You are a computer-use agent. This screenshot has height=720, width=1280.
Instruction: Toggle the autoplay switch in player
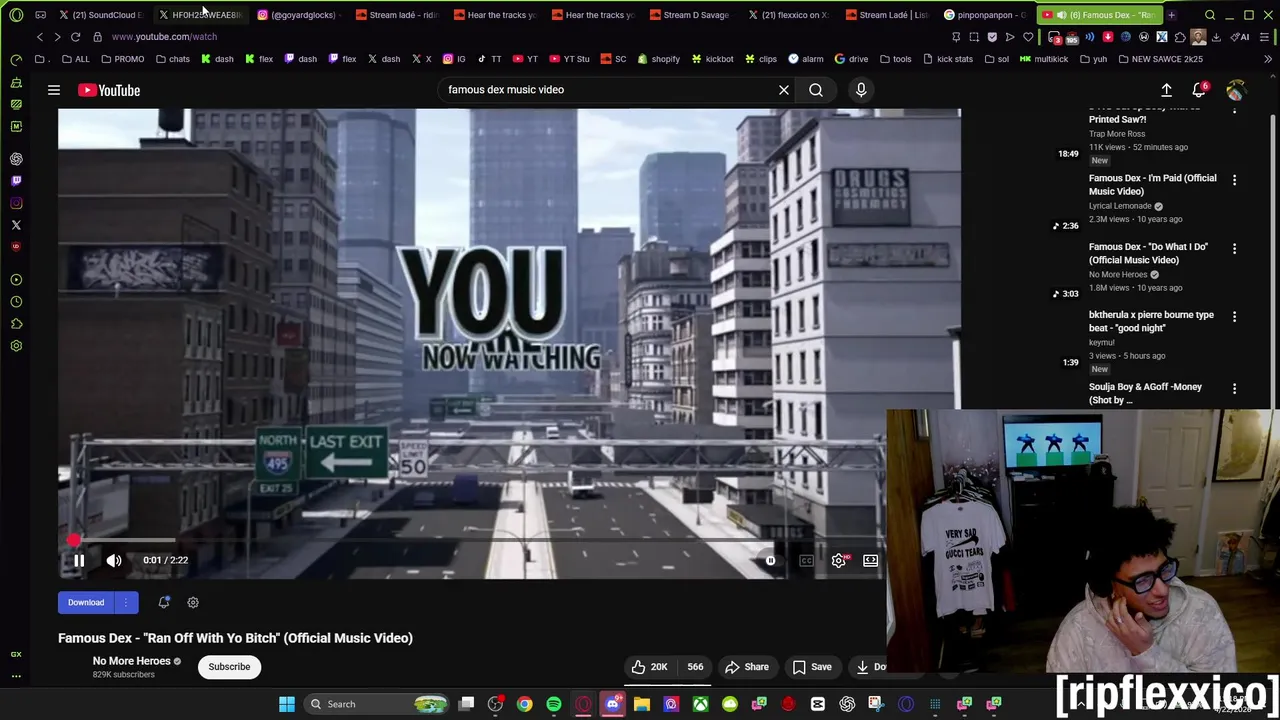(x=770, y=561)
